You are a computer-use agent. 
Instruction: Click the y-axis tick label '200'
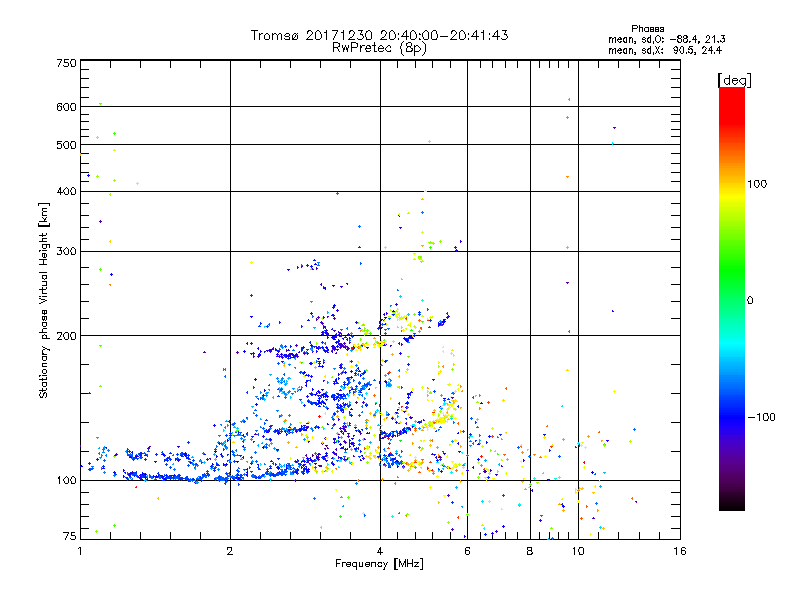67,336
